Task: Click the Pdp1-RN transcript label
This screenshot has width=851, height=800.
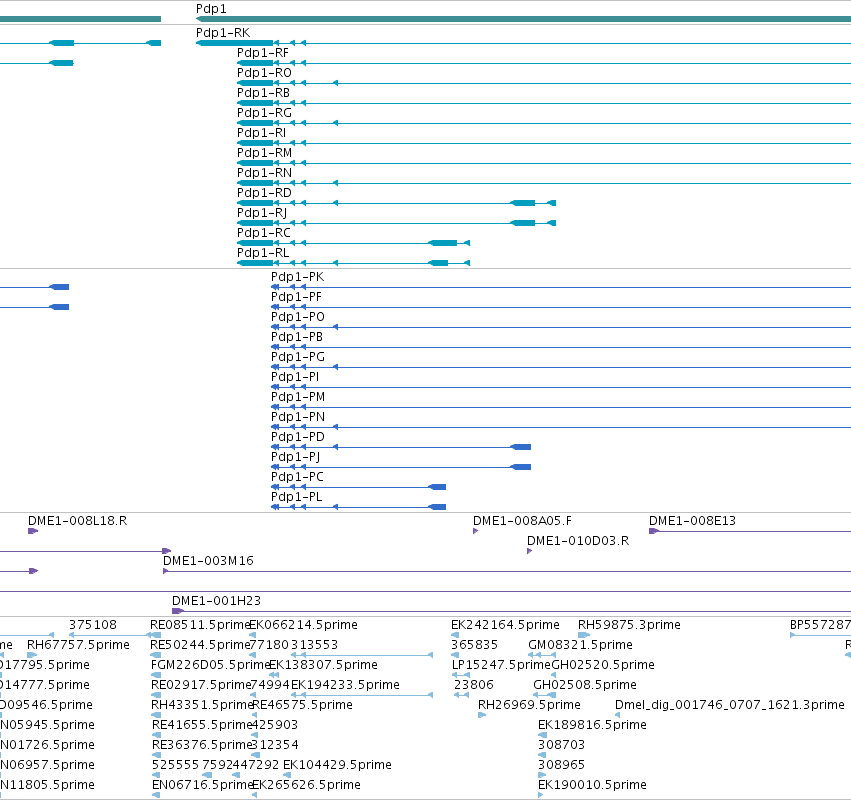Action: point(264,173)
